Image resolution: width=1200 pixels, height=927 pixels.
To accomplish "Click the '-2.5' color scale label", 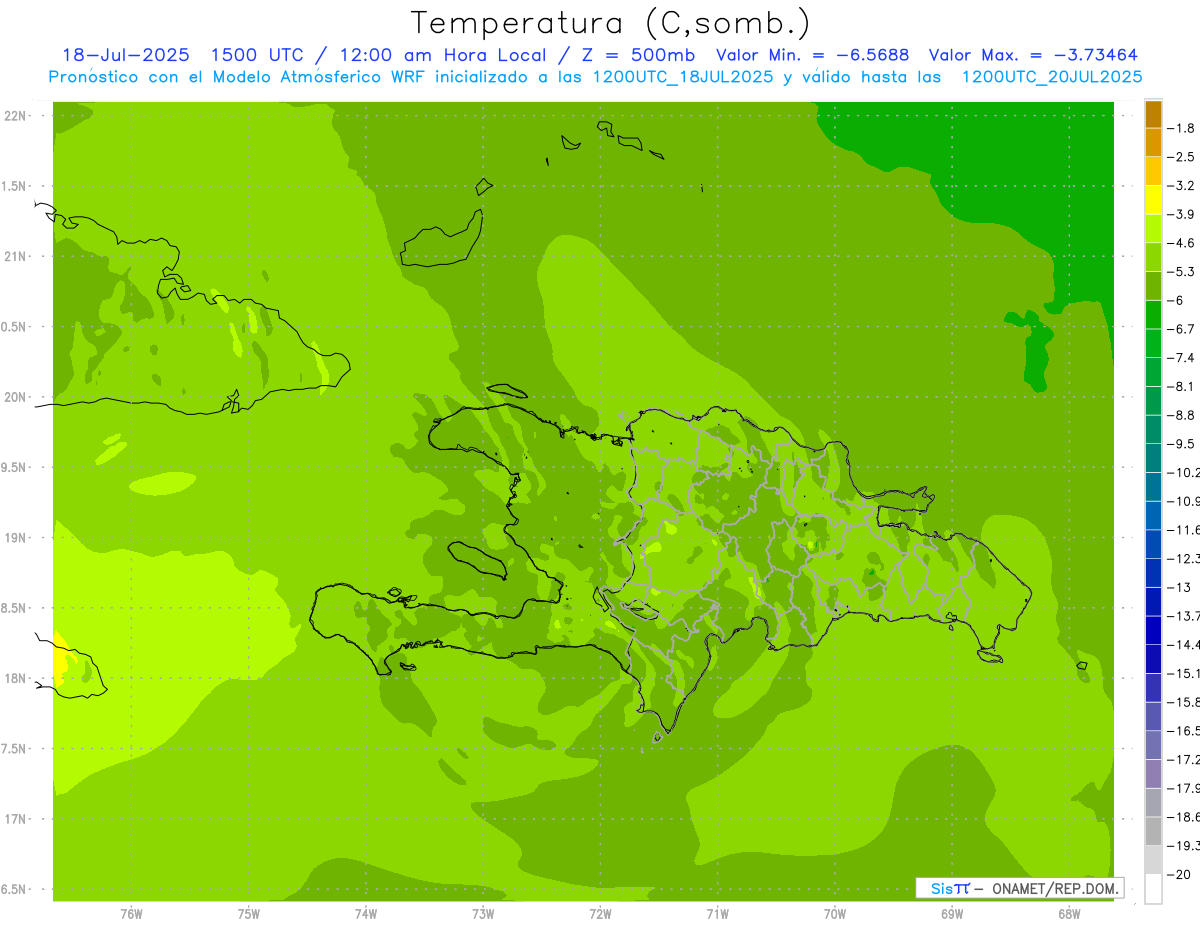I will 1181,157.
